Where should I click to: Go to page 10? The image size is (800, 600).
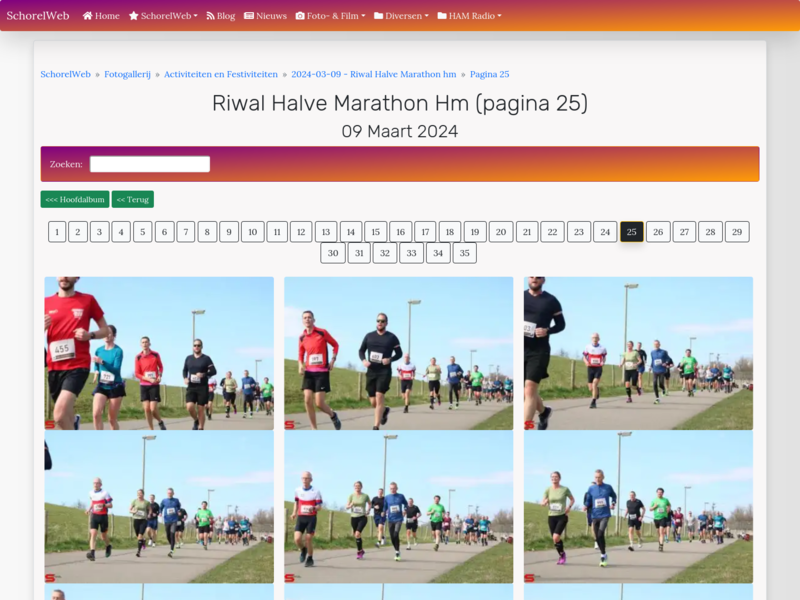pos(253,232)
